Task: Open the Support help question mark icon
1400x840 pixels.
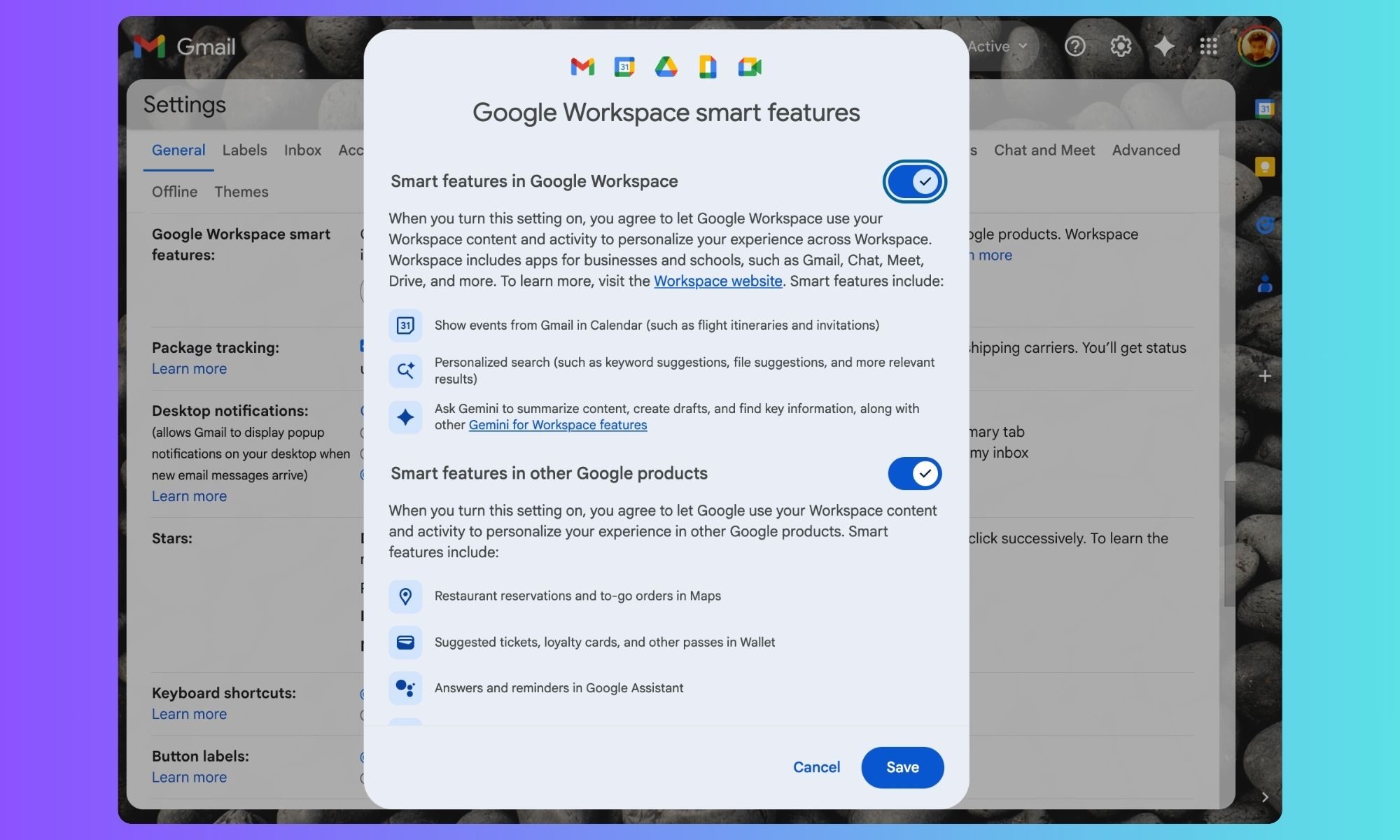Action: pyautogui.click(x=1074, y=46)
